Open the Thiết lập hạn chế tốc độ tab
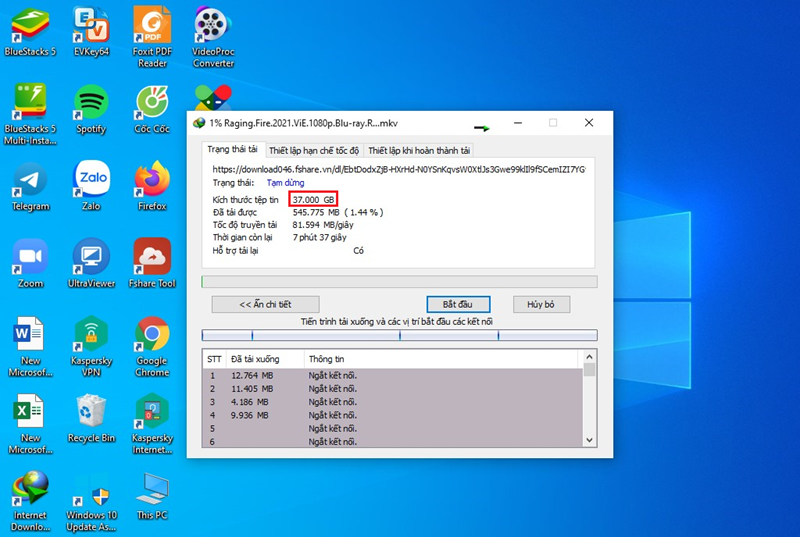This screenshot has height=537, width=800. pos(314,150)
